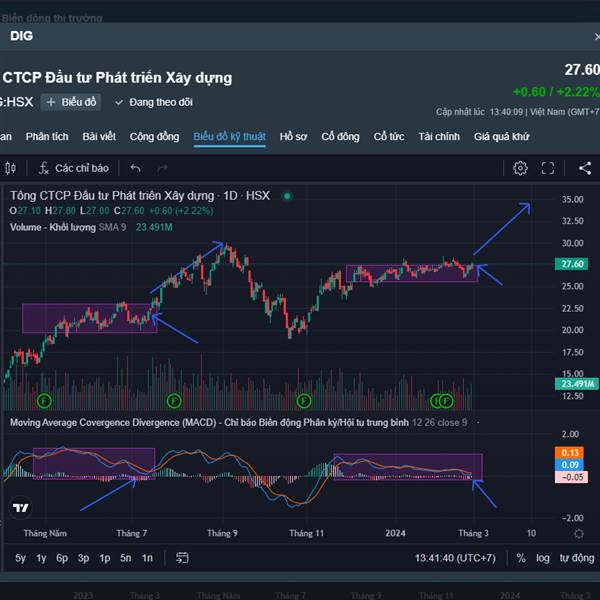
Task: Click the F event marker near Tháng 7
Action: pos(174,401)
